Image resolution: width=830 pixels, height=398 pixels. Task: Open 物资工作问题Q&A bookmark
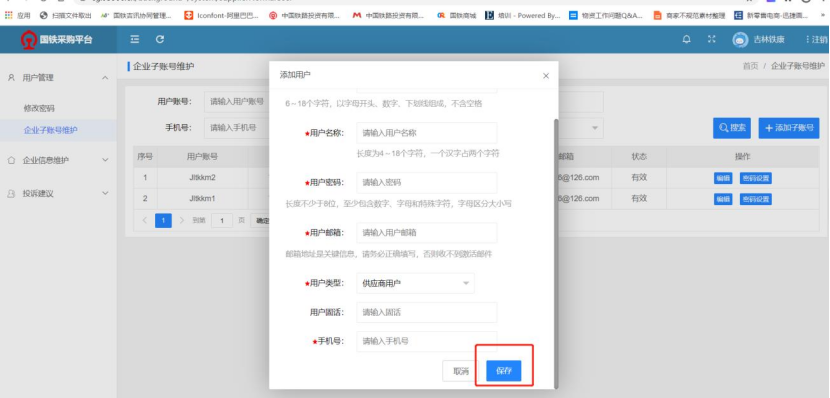[606, 15]
